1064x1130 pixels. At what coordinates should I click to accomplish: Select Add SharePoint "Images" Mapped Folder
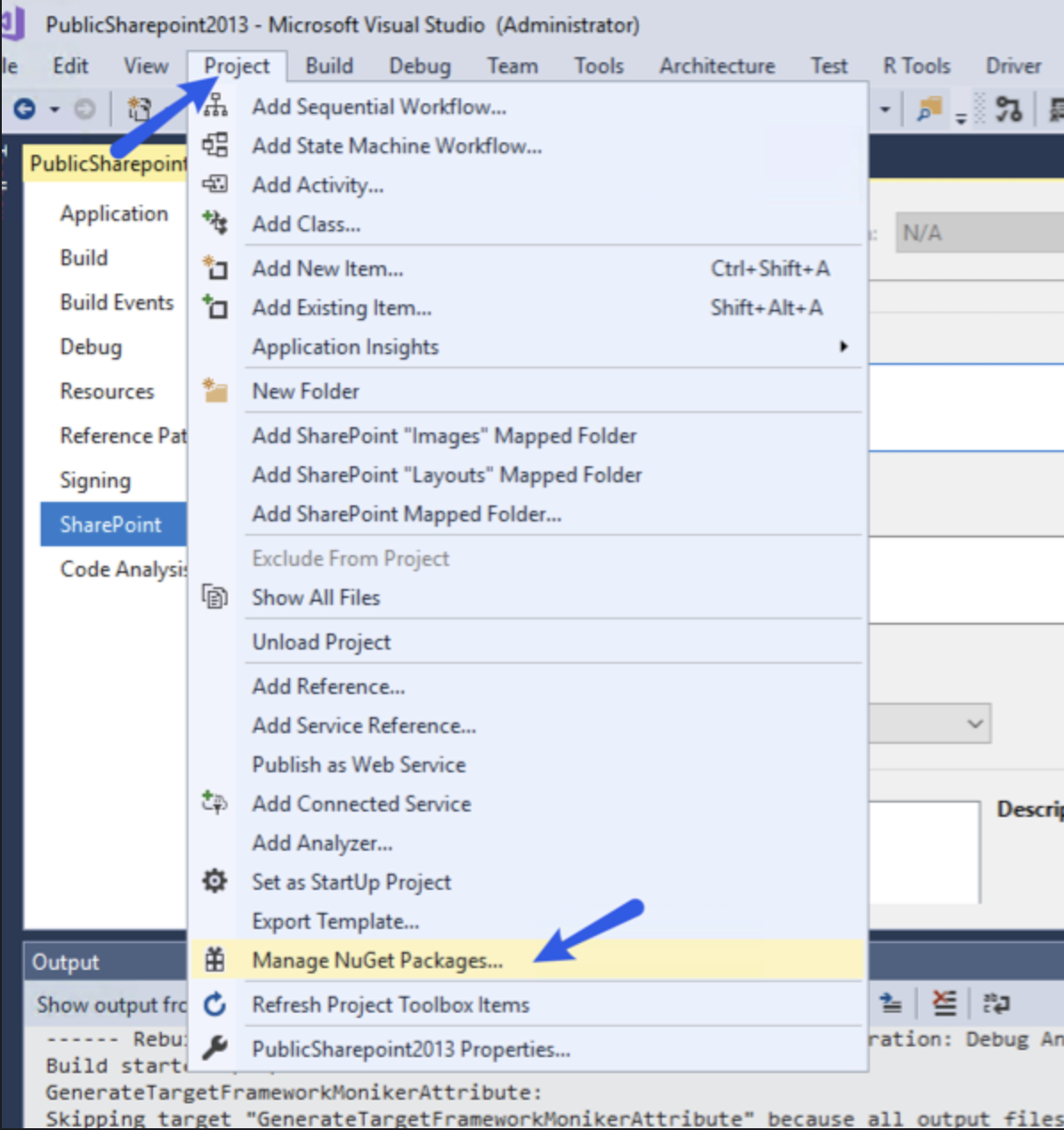tap(528, 435)
